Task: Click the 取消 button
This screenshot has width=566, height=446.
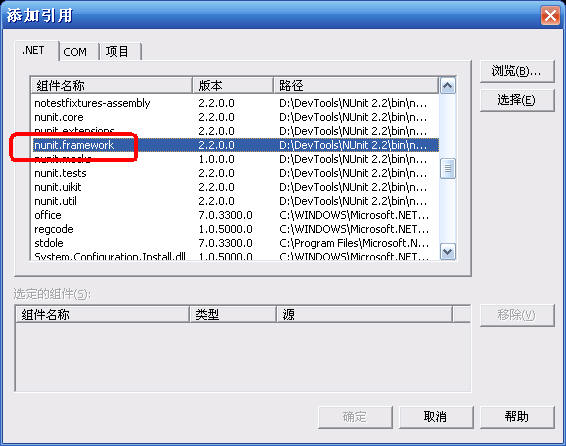Action: tap(436, 417)
